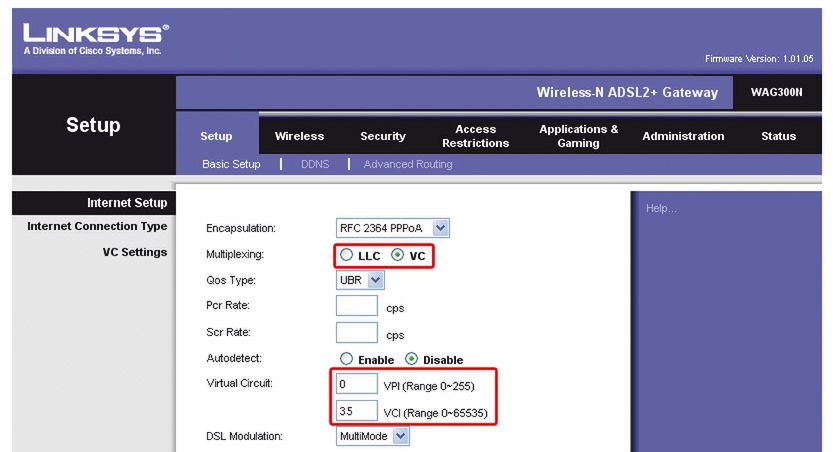833x452 pixels.
Task: Go to Access Restrictions tab
Action: point(475,136)
